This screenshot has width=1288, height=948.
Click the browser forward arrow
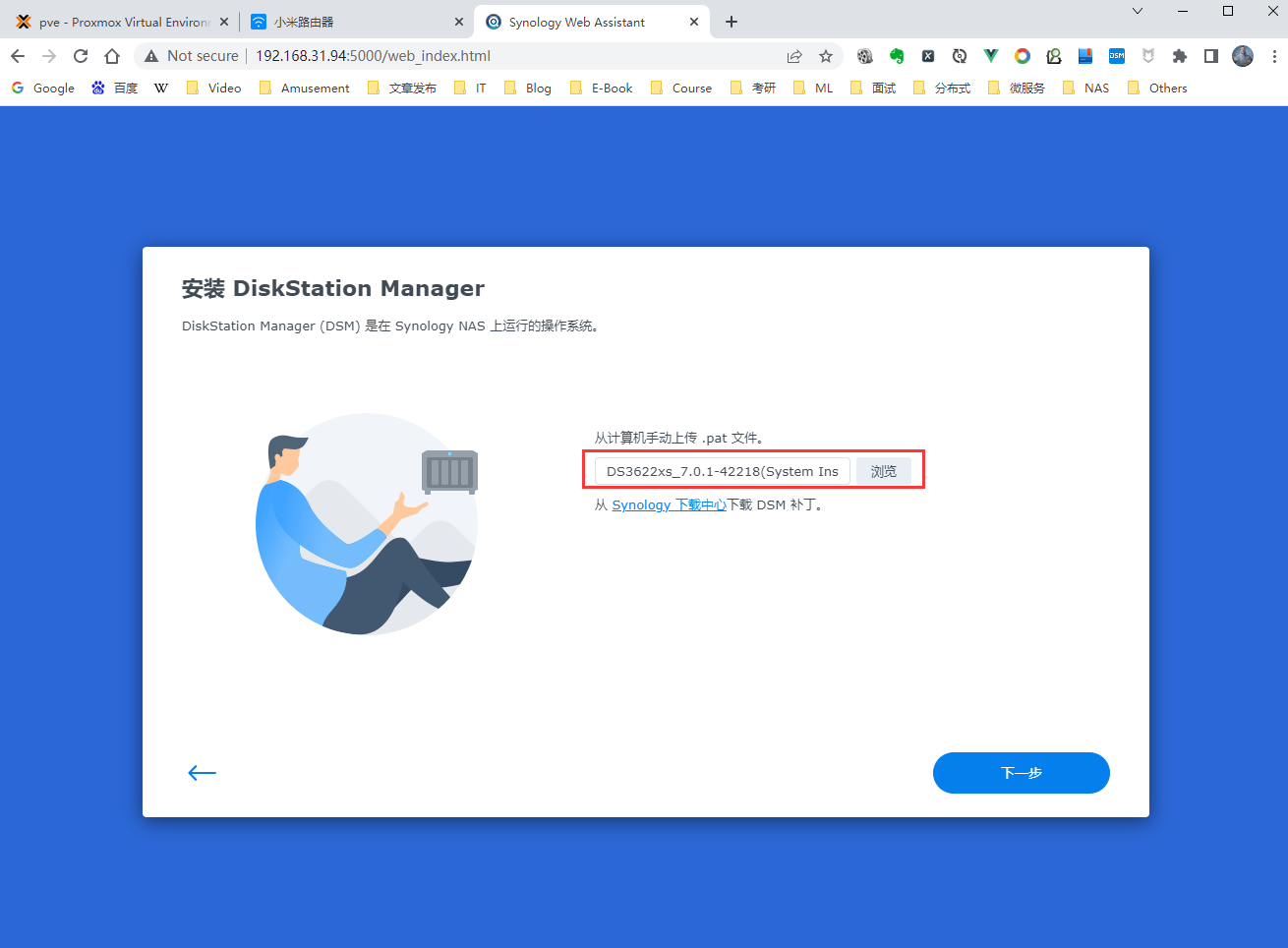[x=49, y=56]
